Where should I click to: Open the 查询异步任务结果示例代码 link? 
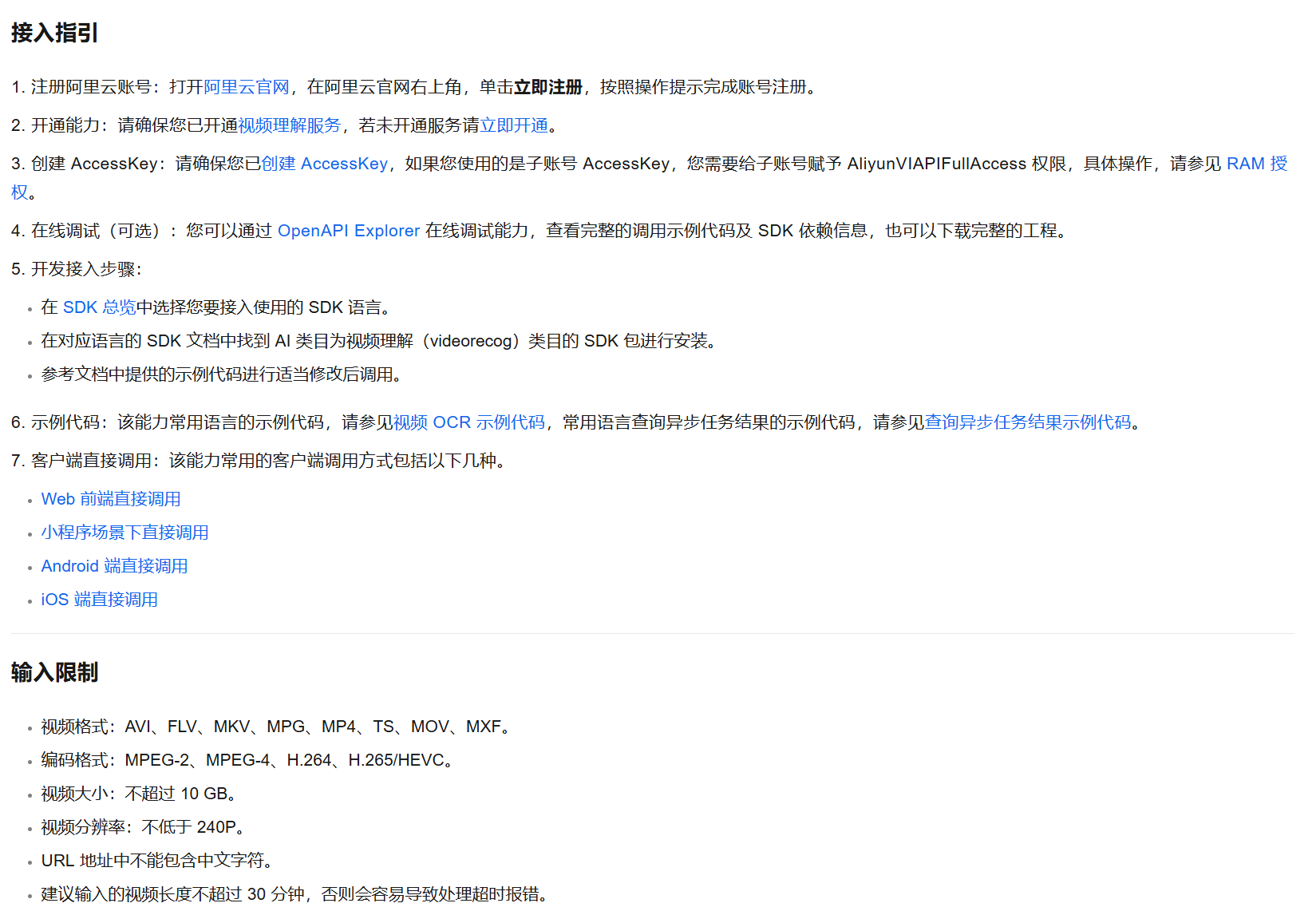click(x=1028, y=422)
